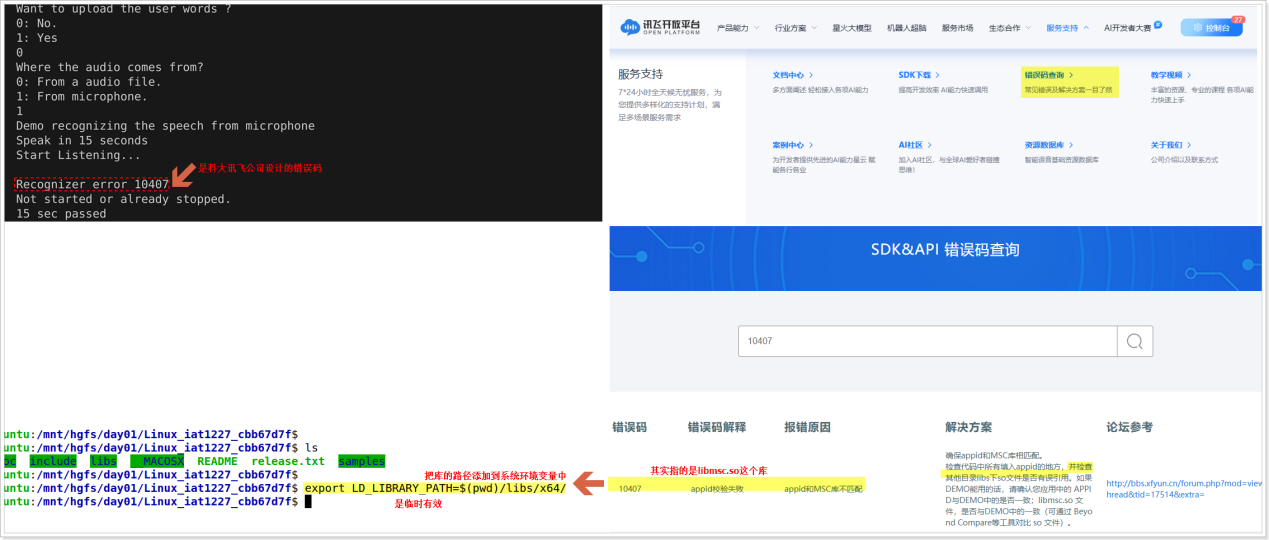The image size is (1269, 540).
Task: Click '15 sec passed' terminal line
Action: tap(61, 214)
